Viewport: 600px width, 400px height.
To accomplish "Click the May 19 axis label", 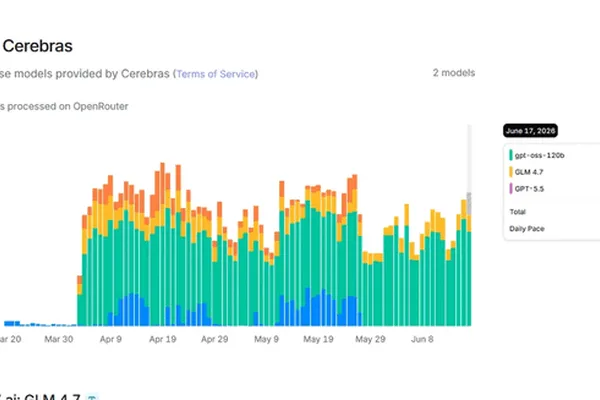I will click(318, 339).
